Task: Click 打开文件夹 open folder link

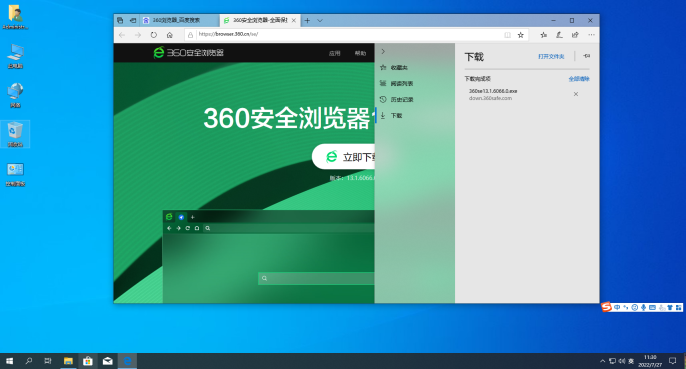Action: coord(551,56)
